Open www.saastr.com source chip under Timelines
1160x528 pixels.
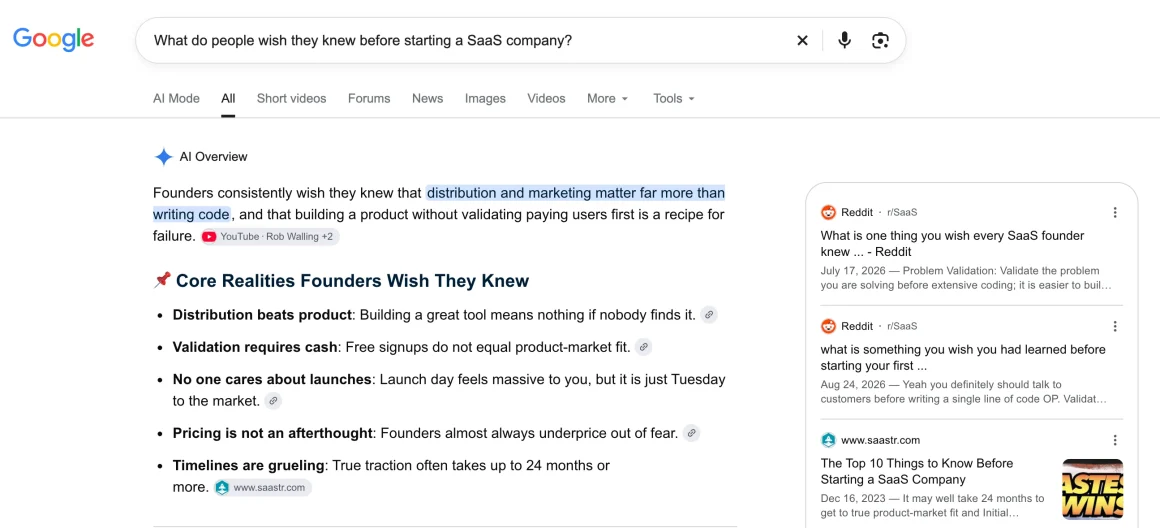(263, 487)
